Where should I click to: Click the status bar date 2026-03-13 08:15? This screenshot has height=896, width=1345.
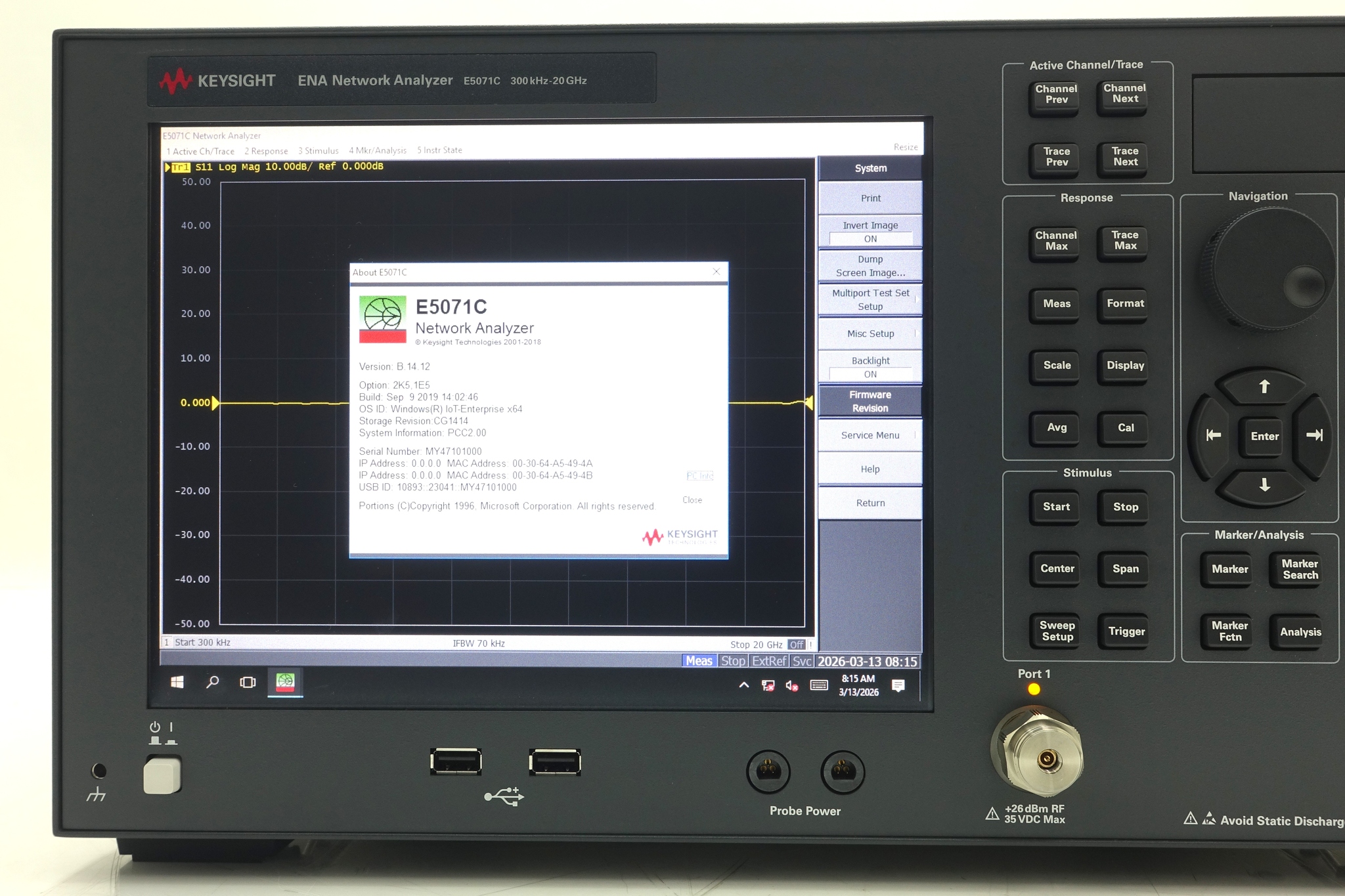coord(867,662)
